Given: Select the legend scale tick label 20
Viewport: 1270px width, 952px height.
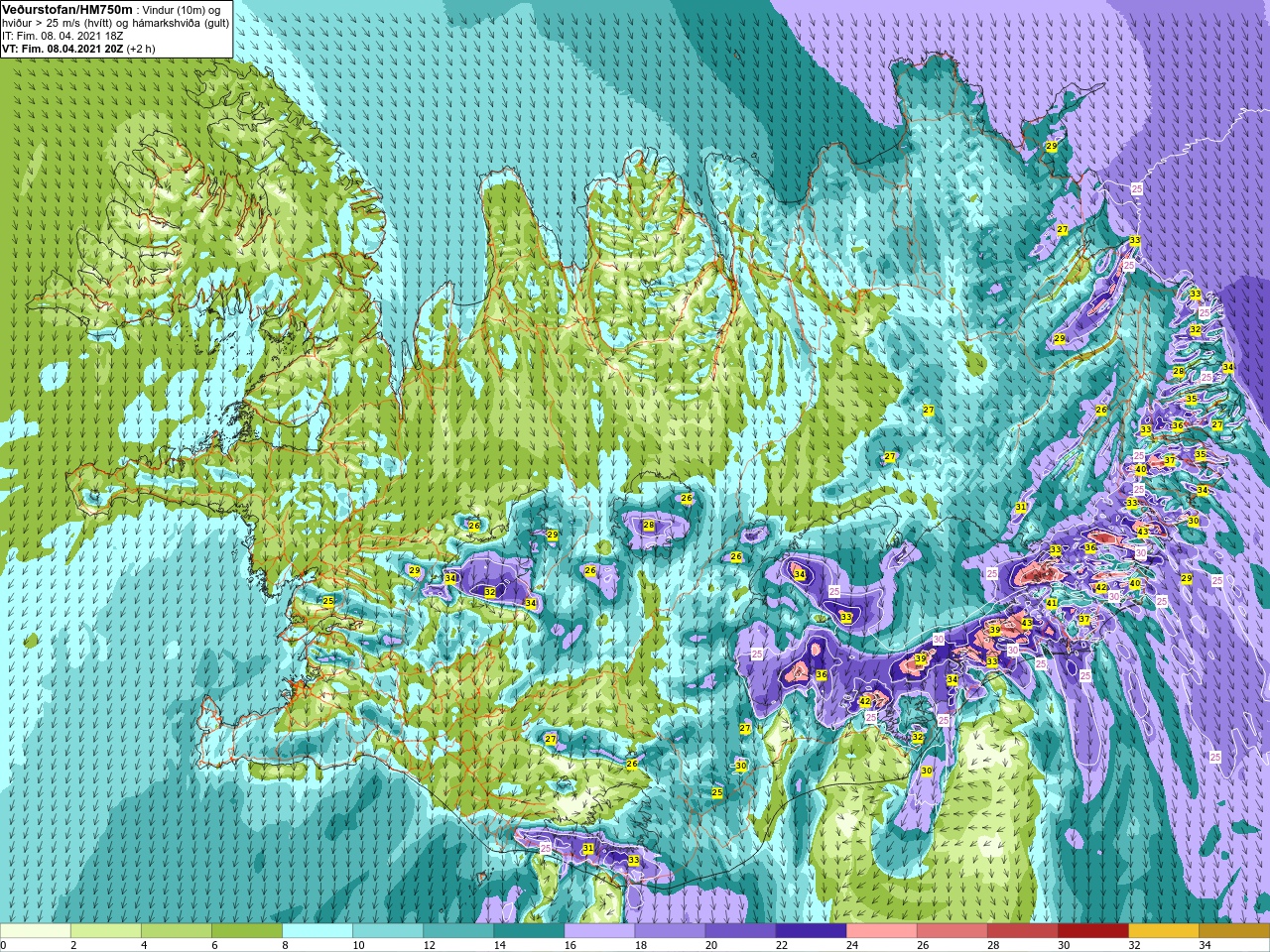Looking at the screenshot, I should click(x=711, y=945).
